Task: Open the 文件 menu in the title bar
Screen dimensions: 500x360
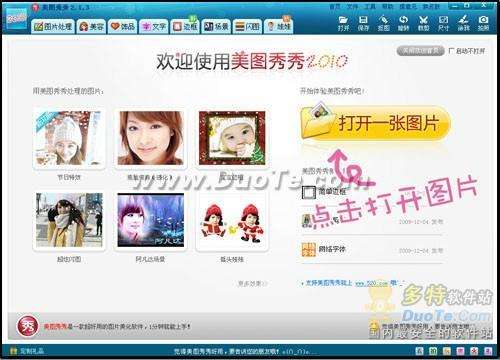Action: pos(352,7)
